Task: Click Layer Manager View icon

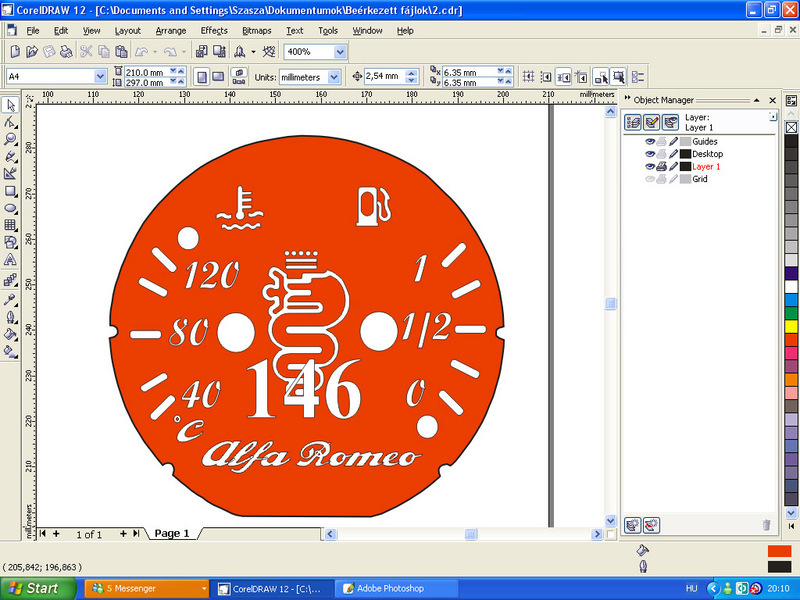Action: (670, 122)
